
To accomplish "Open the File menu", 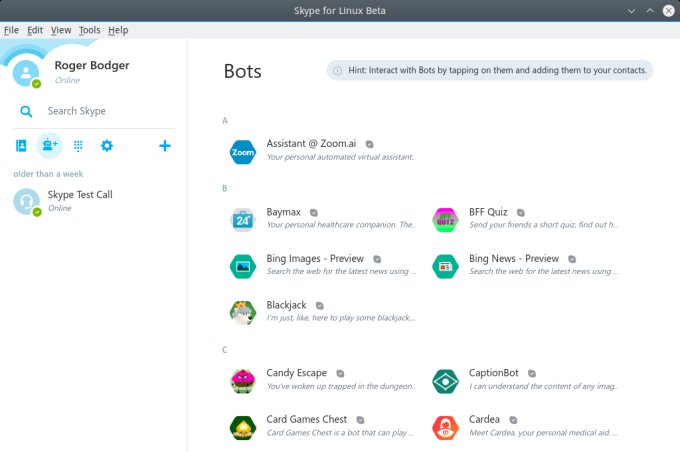I will click(11, 30).
